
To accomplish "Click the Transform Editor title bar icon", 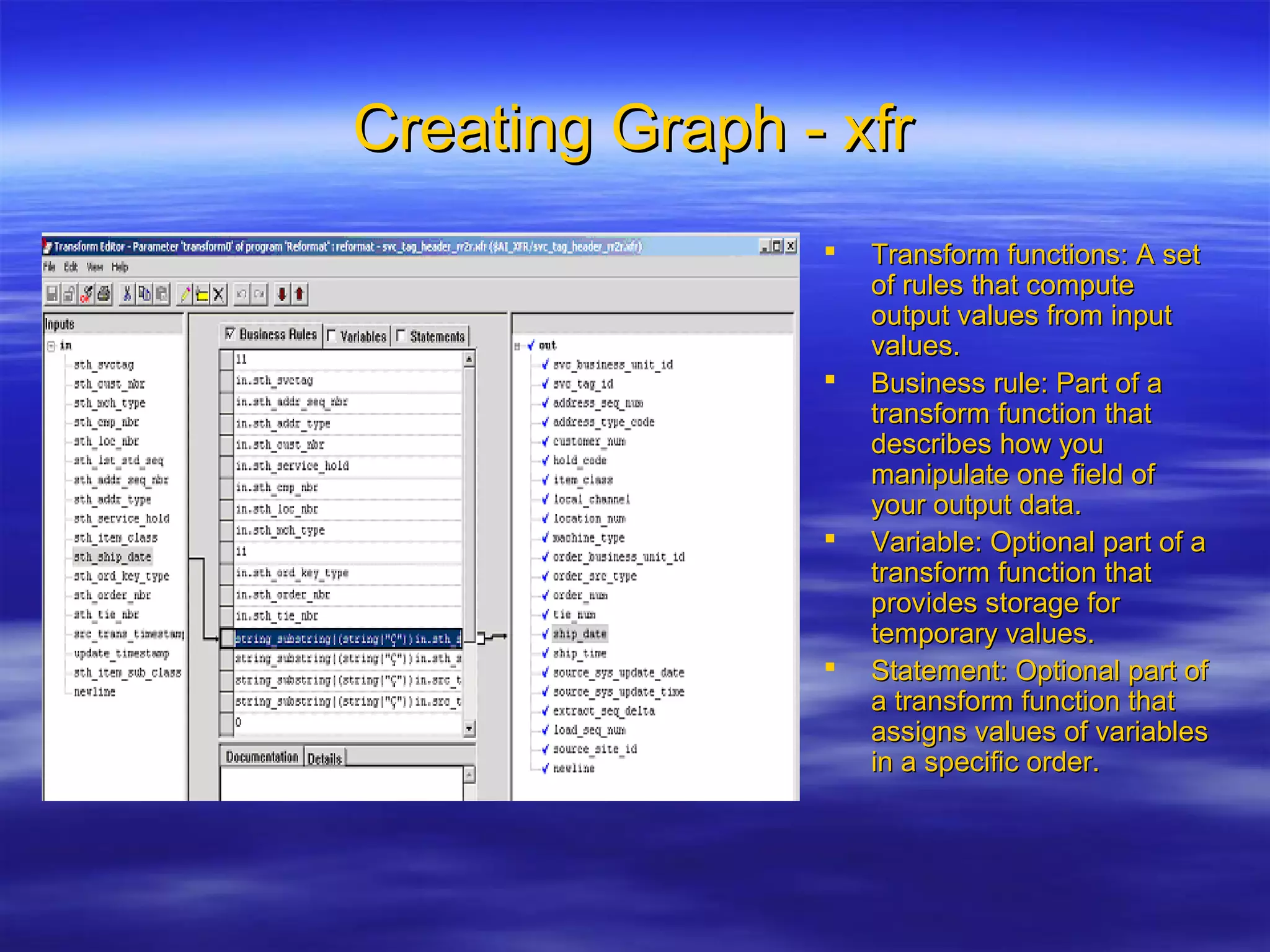I will (48, 247).
